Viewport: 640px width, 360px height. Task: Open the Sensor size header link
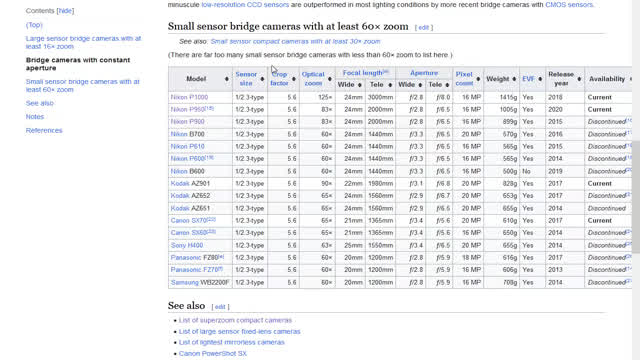[x=246, y=79]
